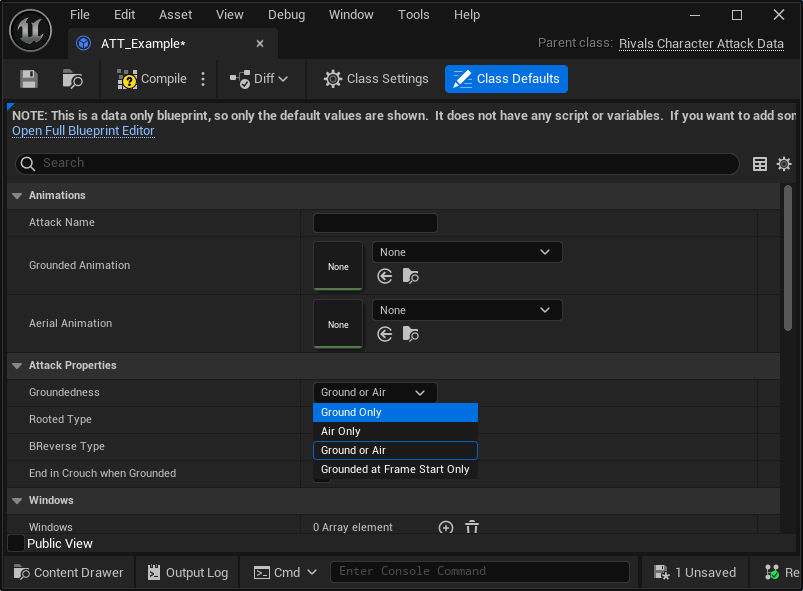Image resolution: width=803 pixels, height=591 pixels.
Task: Open the Window menu
Action: coord(351,15)
